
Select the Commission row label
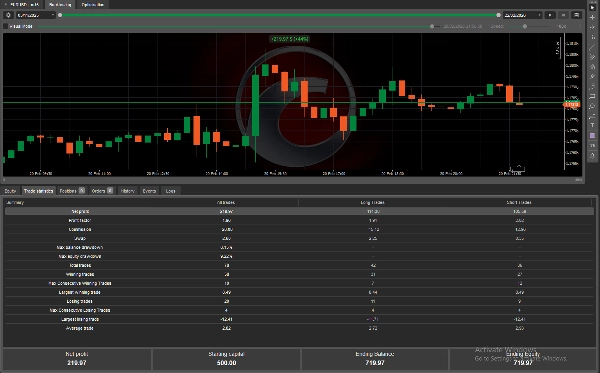pos(80,230)
